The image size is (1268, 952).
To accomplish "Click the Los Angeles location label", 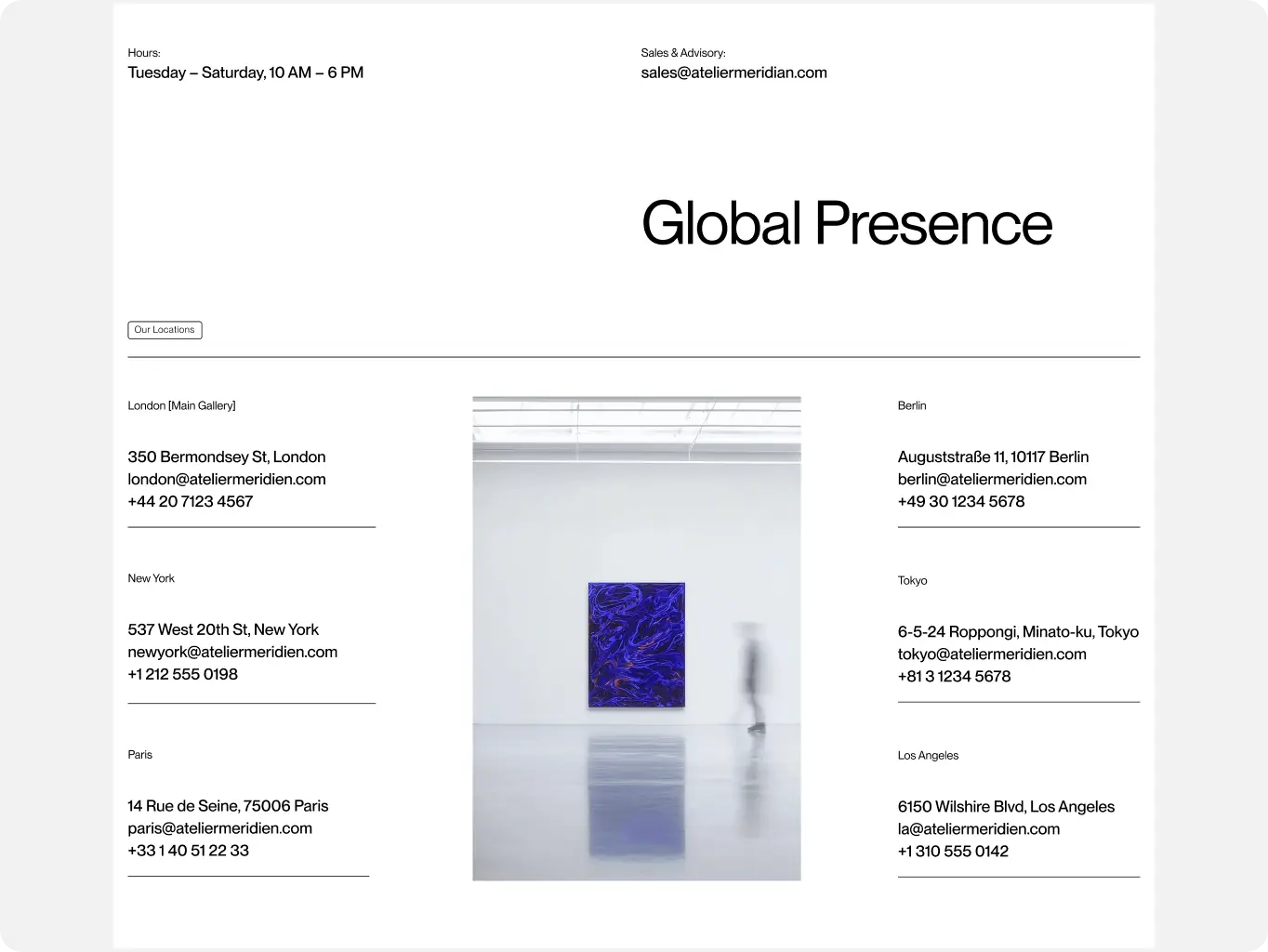I will coord(928,756).
